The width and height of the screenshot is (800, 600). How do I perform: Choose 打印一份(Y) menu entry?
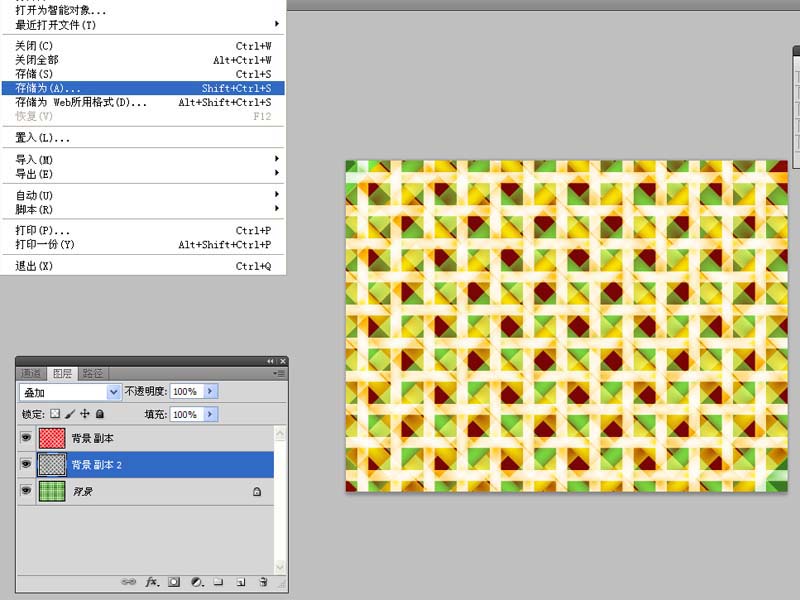coord(143,244)
